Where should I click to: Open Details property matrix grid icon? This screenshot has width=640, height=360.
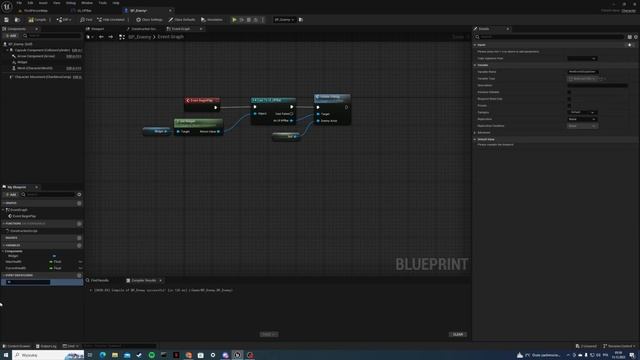point(629,37)
